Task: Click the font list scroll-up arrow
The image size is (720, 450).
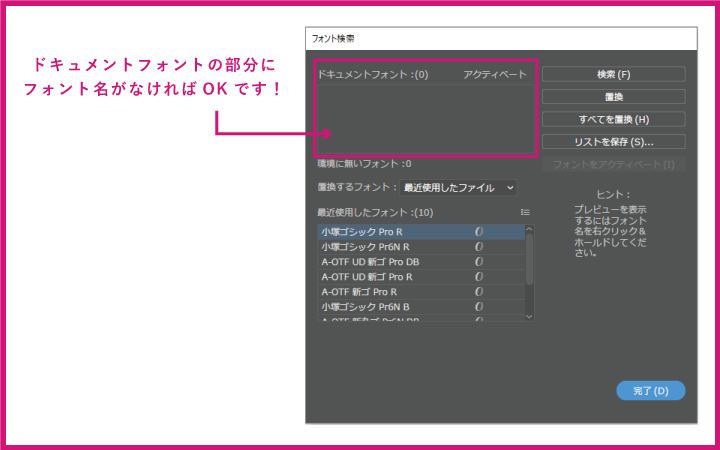Action: pos(529,230)
